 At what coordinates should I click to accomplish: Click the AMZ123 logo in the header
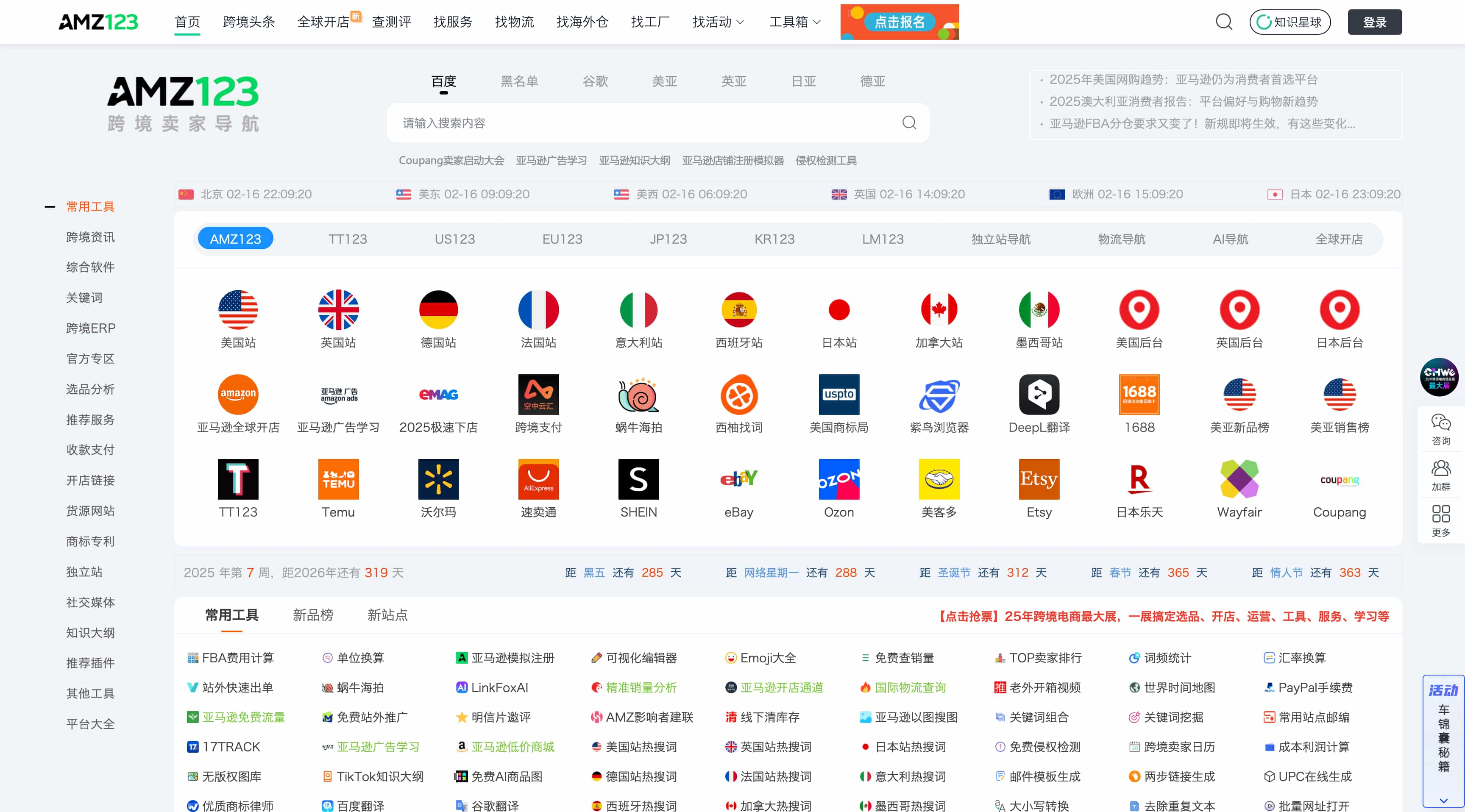click(x=98, y=22)
